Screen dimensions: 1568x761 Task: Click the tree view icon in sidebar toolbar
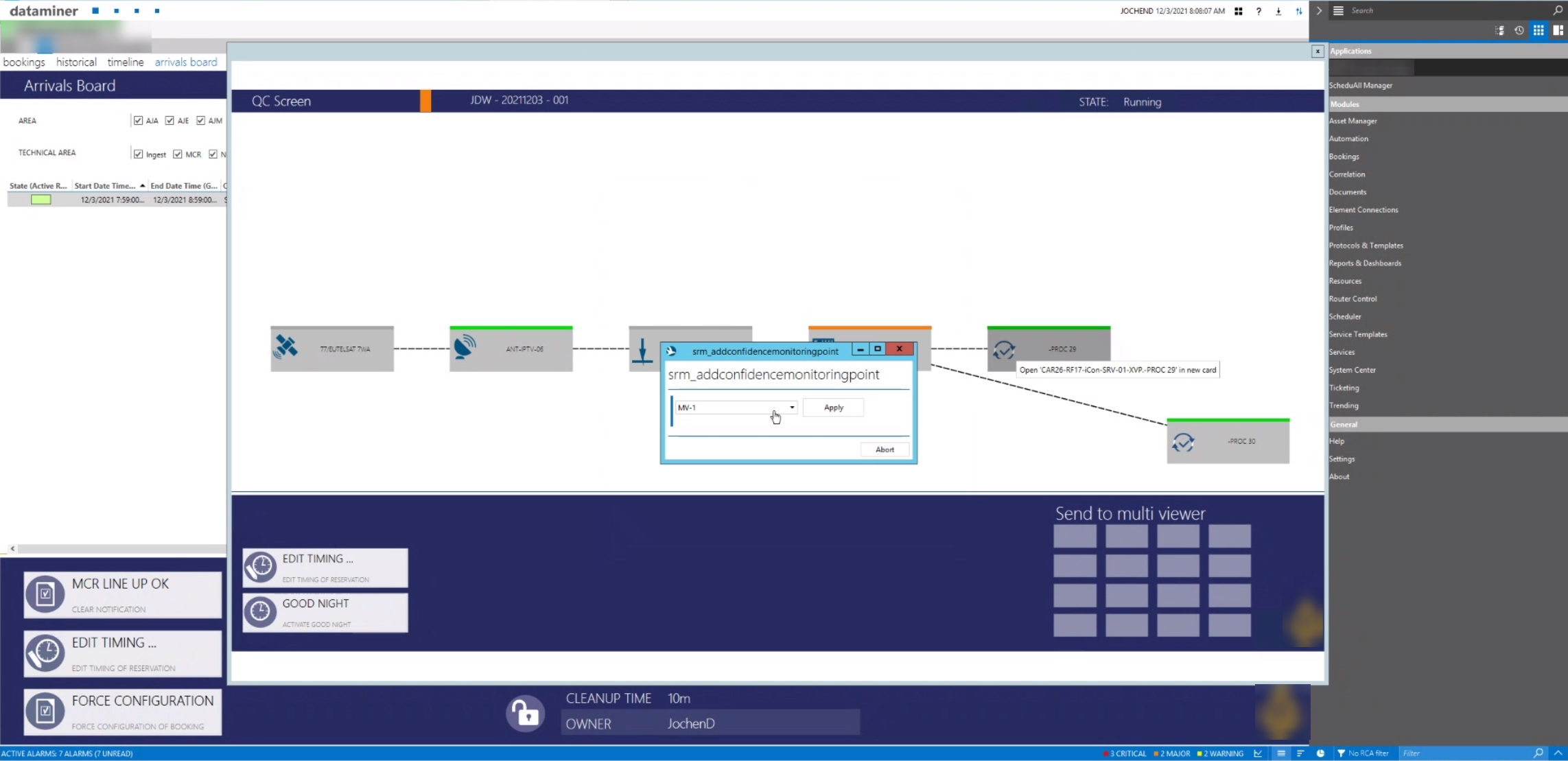point(1500,30)
